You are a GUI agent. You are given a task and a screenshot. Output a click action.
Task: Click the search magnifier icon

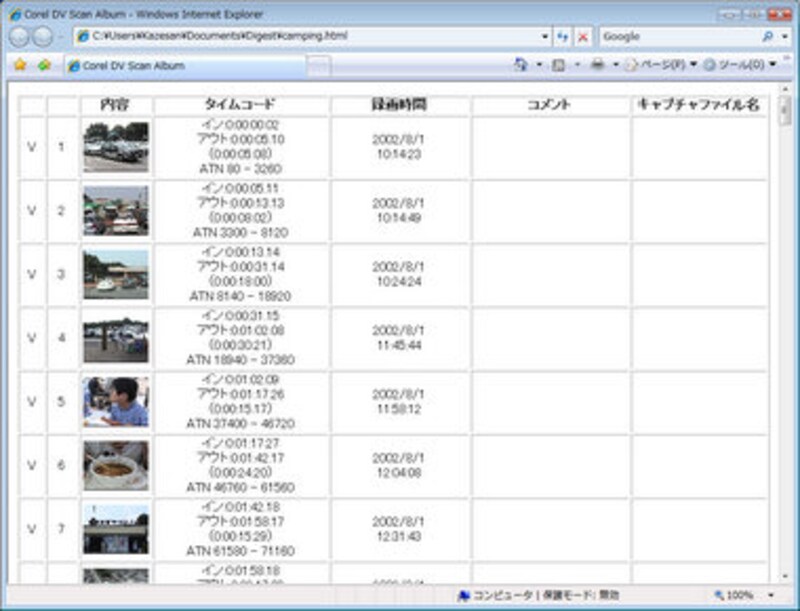pos(768,36)
